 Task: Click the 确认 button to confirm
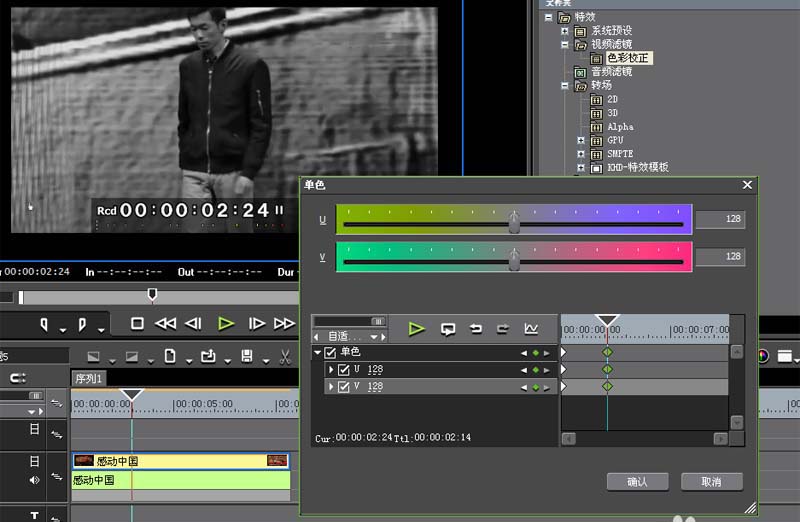pyautogui.click(x=637, y=481)
